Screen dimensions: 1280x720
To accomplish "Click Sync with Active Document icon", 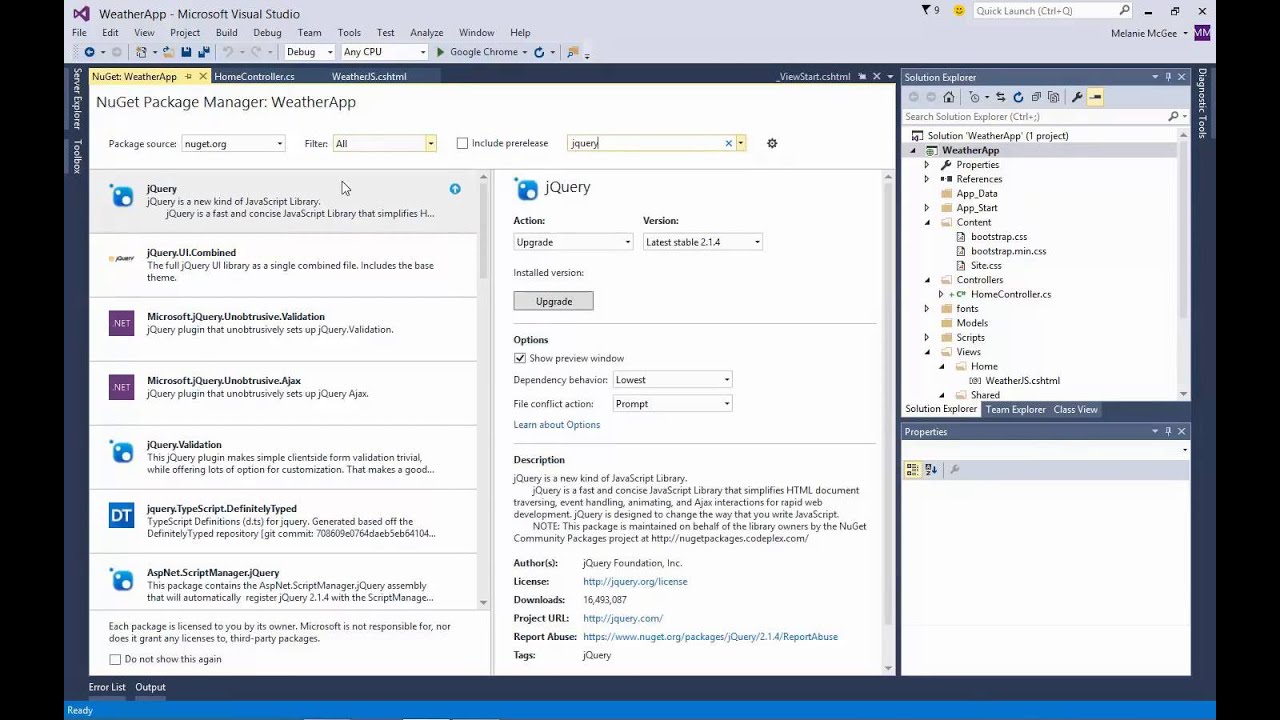I will pyautogui.click(x=1001, y=97).
